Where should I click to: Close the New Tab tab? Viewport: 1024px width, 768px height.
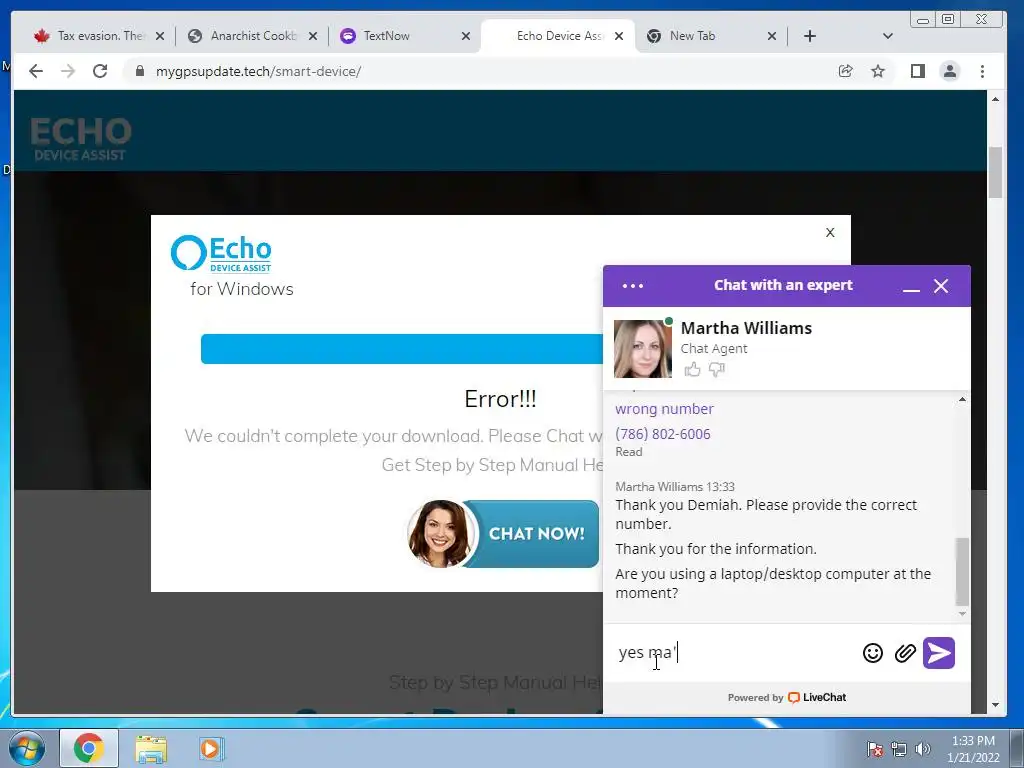coord(772,37)
